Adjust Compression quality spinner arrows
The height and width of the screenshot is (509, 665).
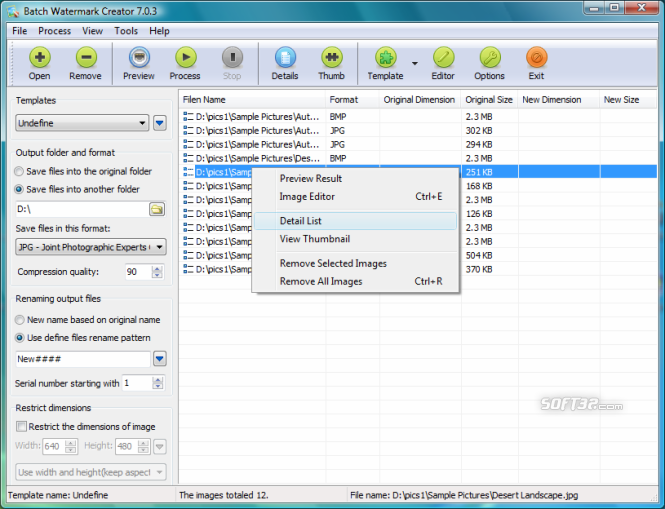[x=157, y=272]
